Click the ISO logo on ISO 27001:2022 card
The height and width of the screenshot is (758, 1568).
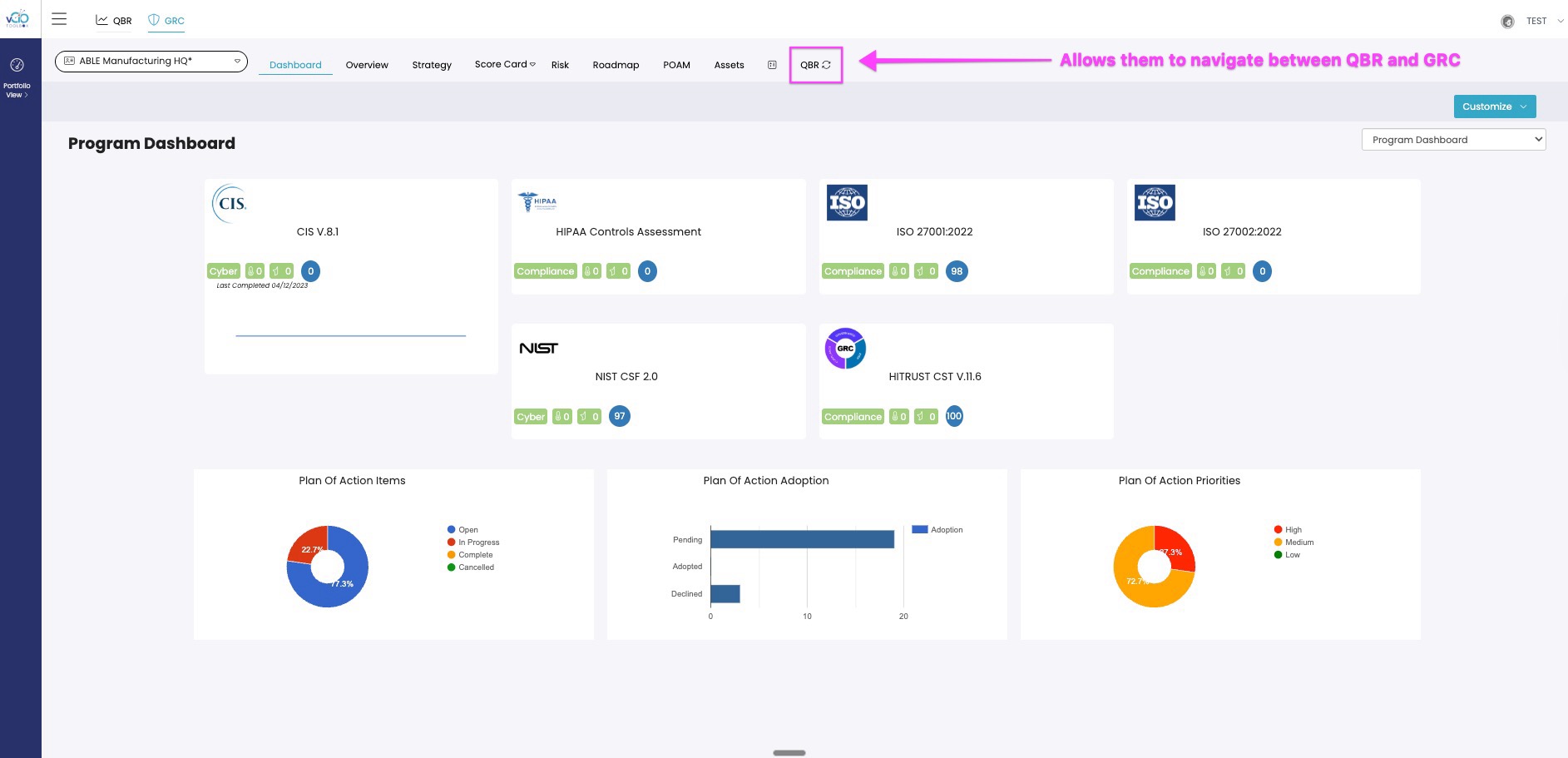(x=847, y=203)
